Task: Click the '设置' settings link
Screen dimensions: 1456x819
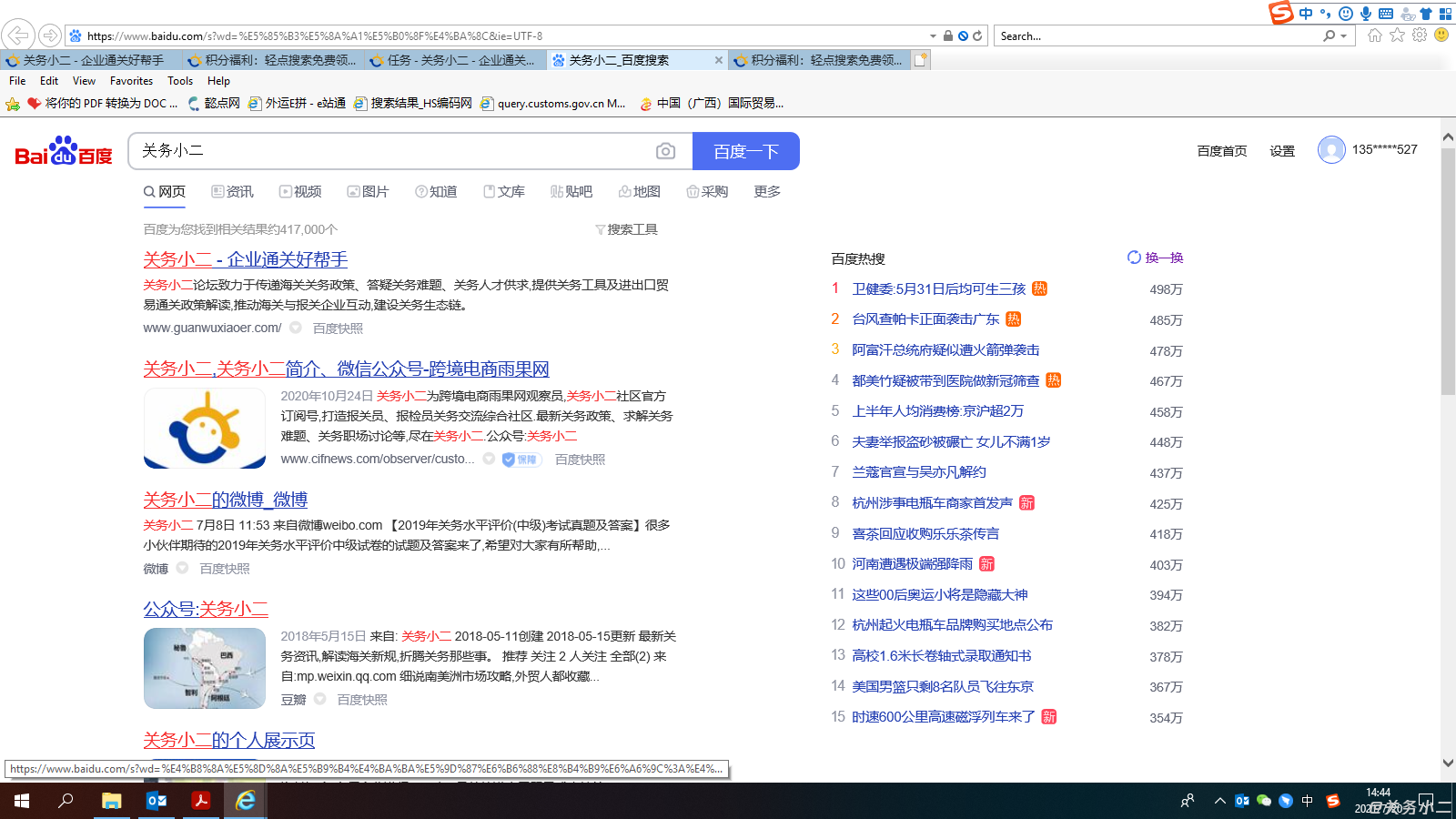Action: pyautogui.click(x=1282, y=151)
